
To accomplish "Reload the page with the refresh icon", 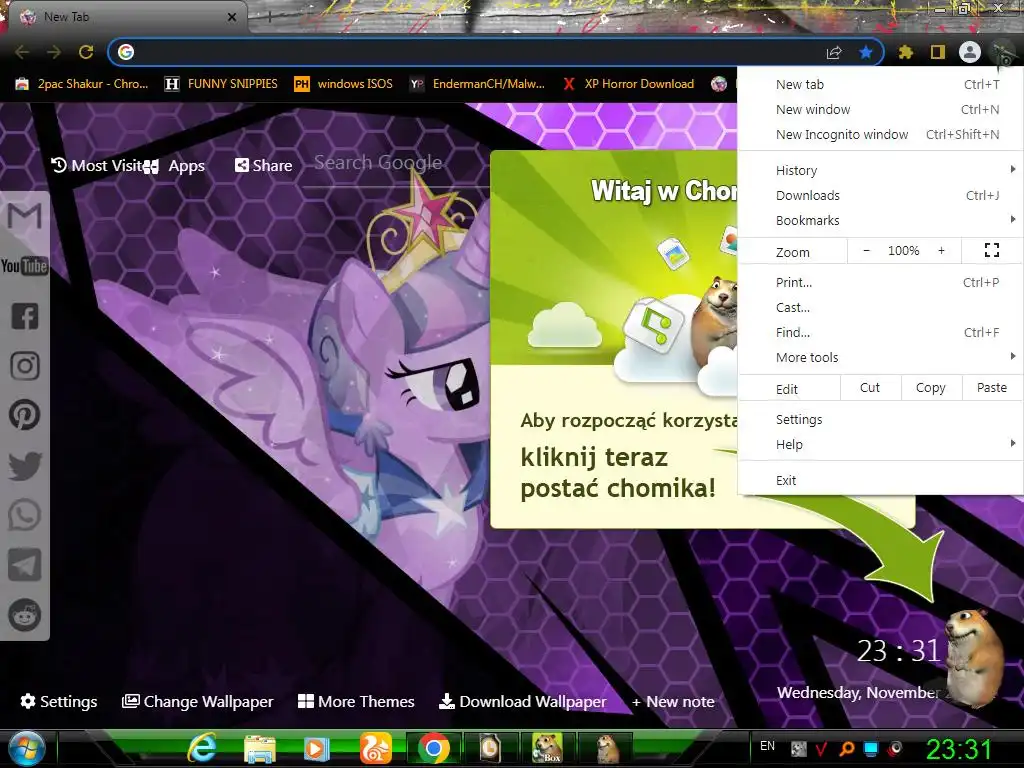I will click(86, 52).
